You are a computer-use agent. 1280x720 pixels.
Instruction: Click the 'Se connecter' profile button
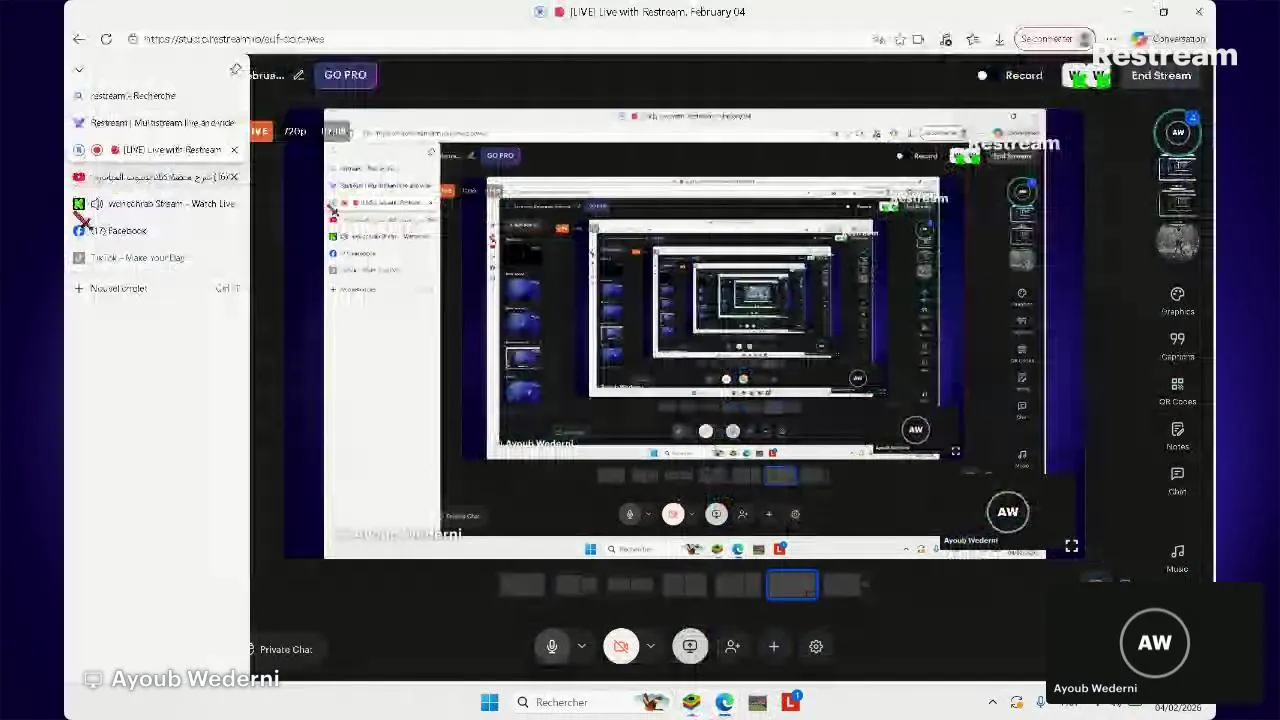point(1054,39)
